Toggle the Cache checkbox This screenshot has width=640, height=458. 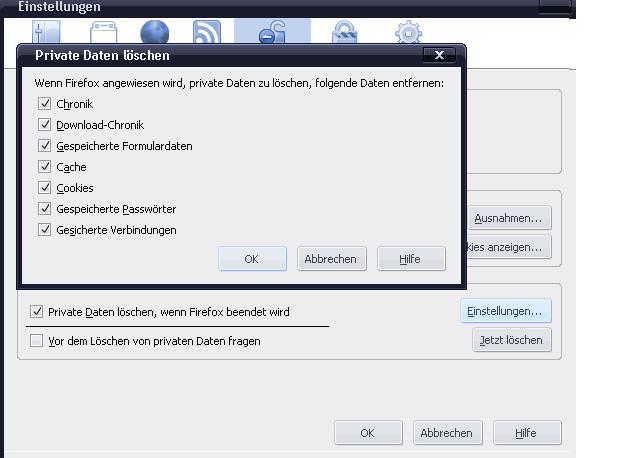click(x=44, y=167)
